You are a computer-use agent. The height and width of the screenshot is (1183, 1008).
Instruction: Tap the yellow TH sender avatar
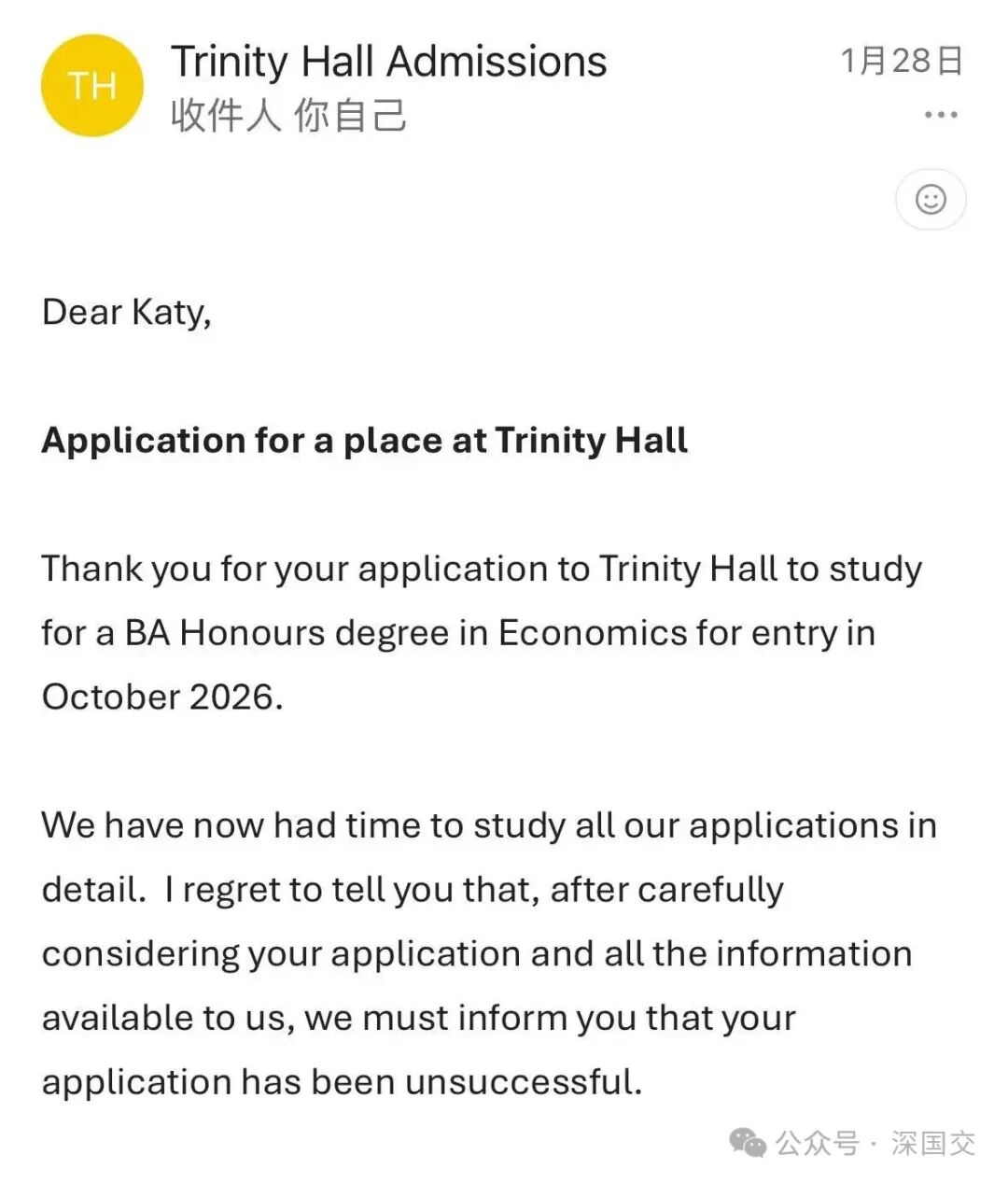[x=91, y=85]
